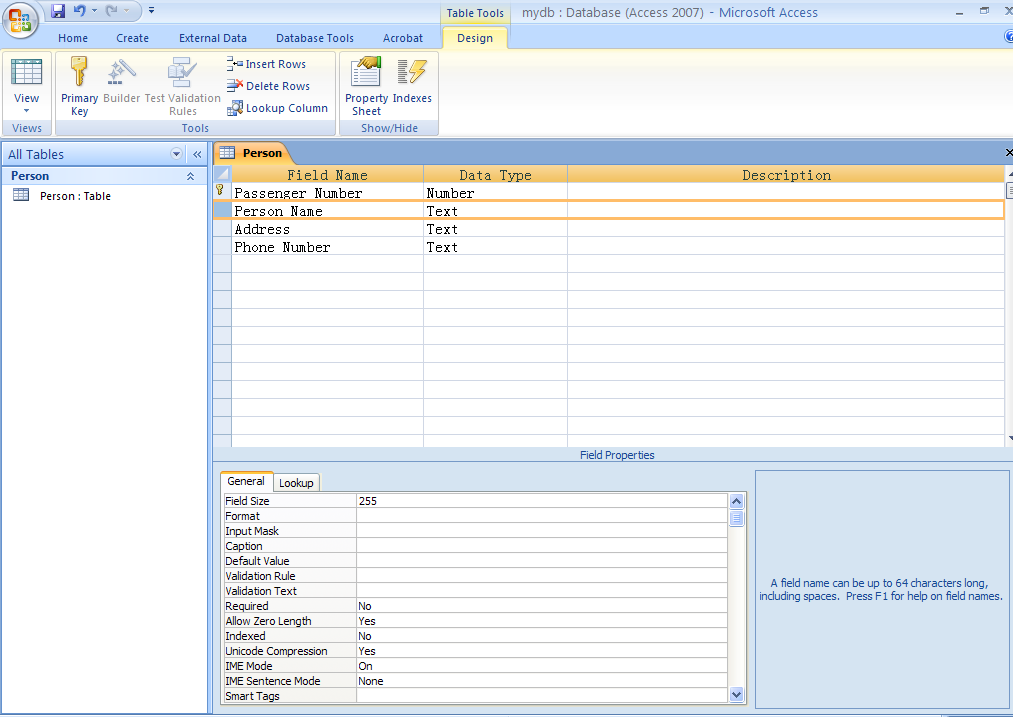Switch to the Create ribbon tab
Image resolution: width=1013 pixels, height=717 pixels.
click(132, 38)
